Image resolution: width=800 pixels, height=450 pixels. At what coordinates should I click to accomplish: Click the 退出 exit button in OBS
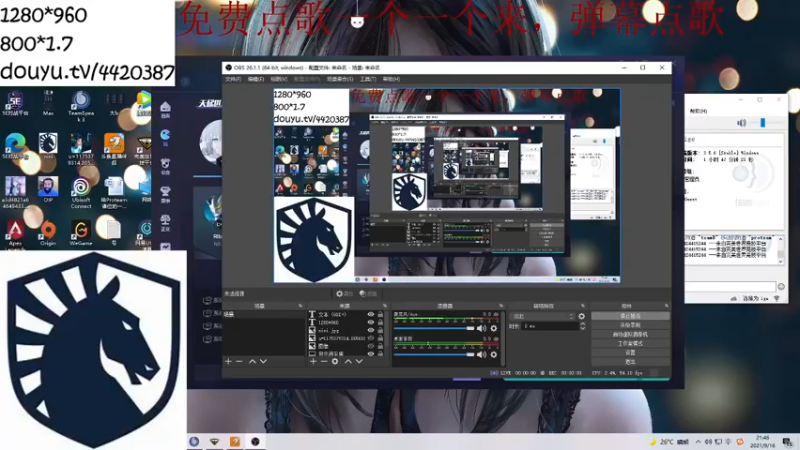630,362
